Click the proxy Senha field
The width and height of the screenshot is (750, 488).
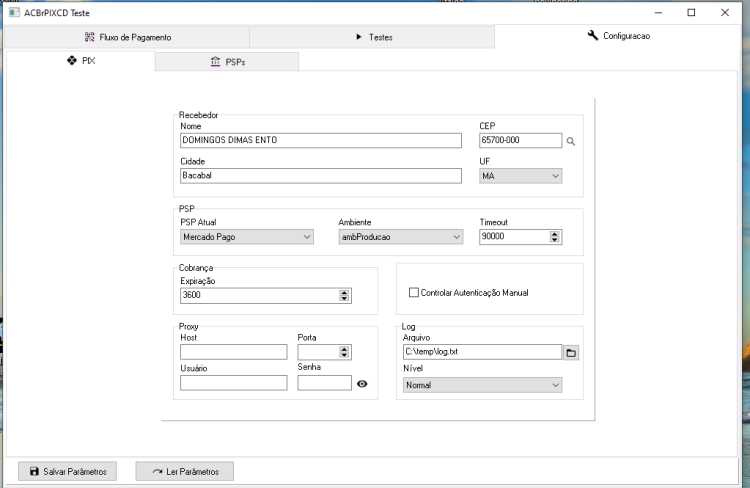point(324,383)
